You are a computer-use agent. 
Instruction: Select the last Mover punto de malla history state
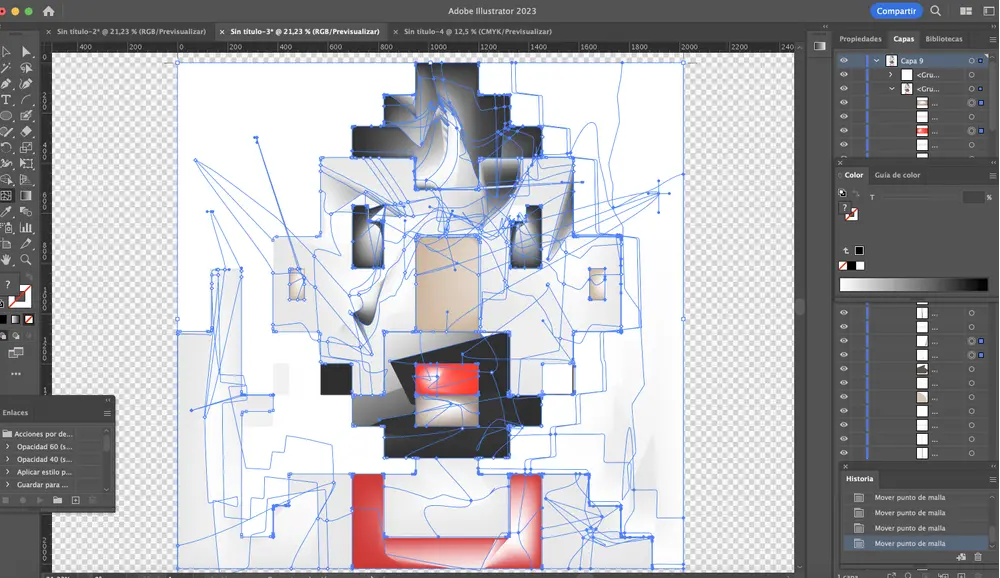(x=909, y=544)
